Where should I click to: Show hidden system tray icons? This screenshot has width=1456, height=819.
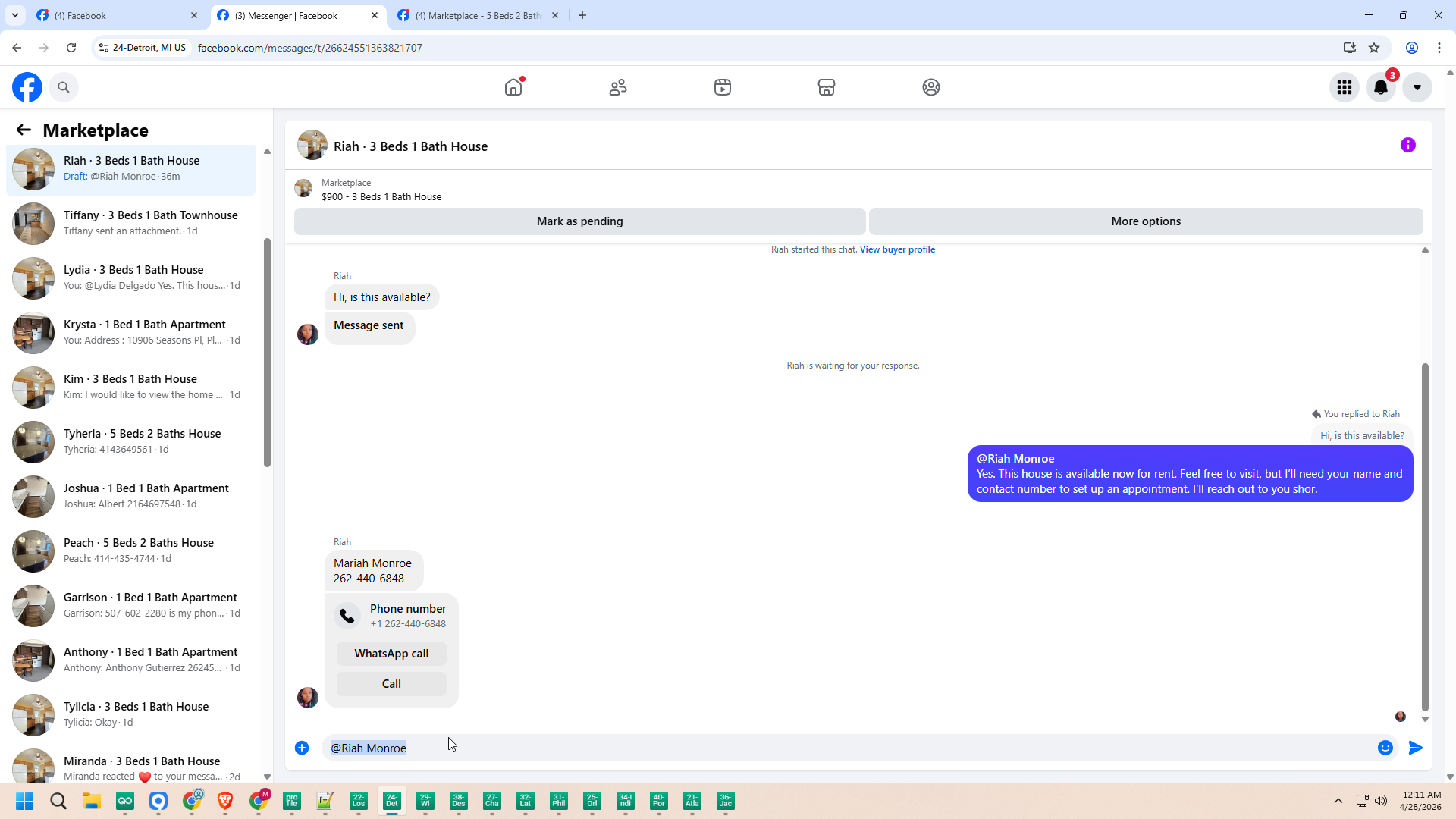click(1338, 801)
